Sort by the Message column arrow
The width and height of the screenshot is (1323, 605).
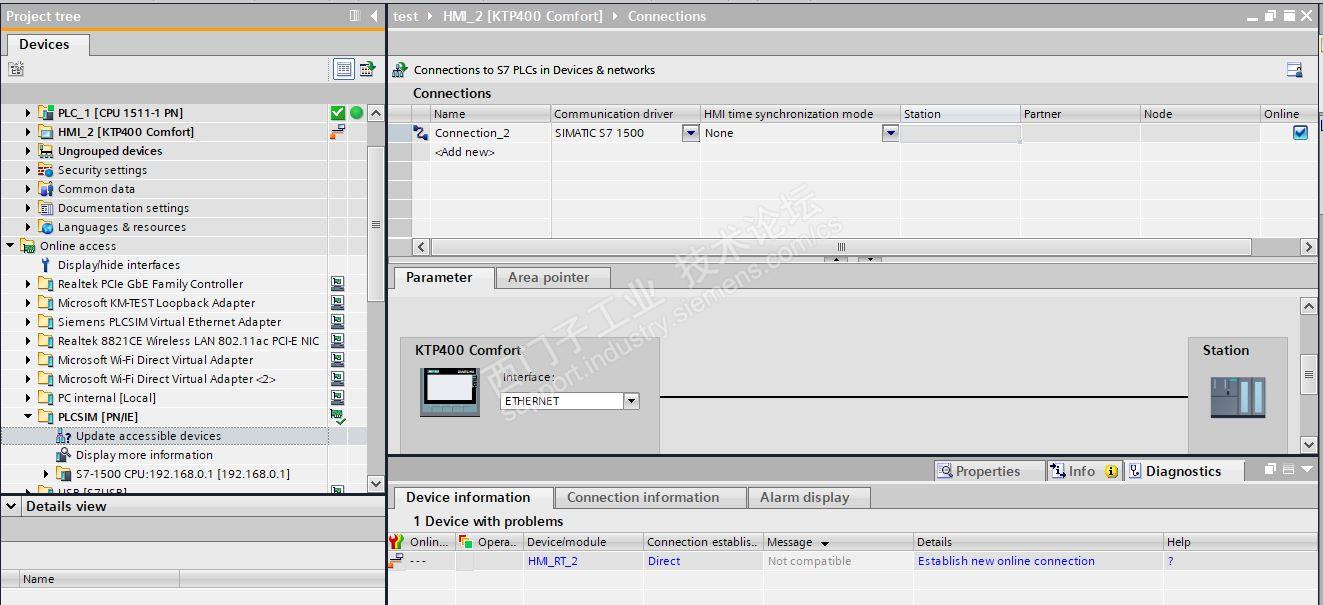tap(825, 543)
